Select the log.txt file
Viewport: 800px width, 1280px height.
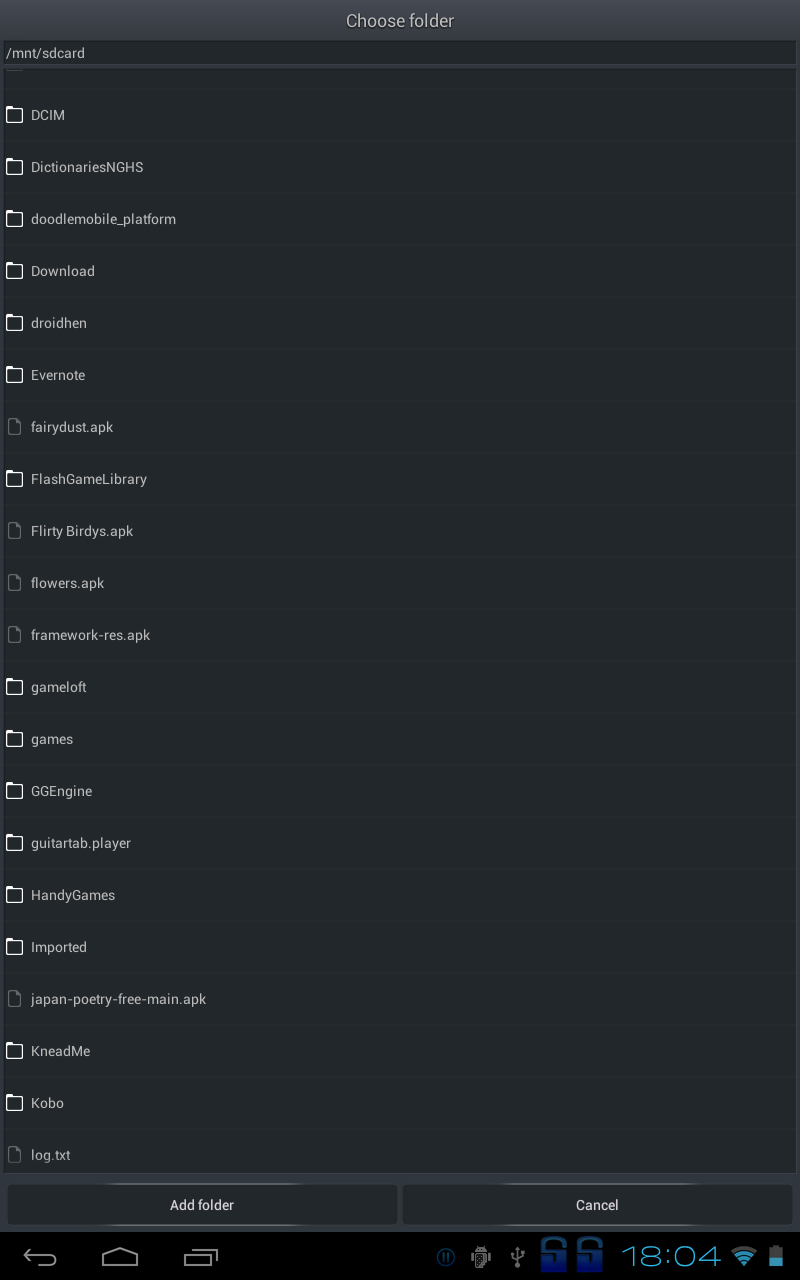pyautogui.click(x=51, y=1155)
